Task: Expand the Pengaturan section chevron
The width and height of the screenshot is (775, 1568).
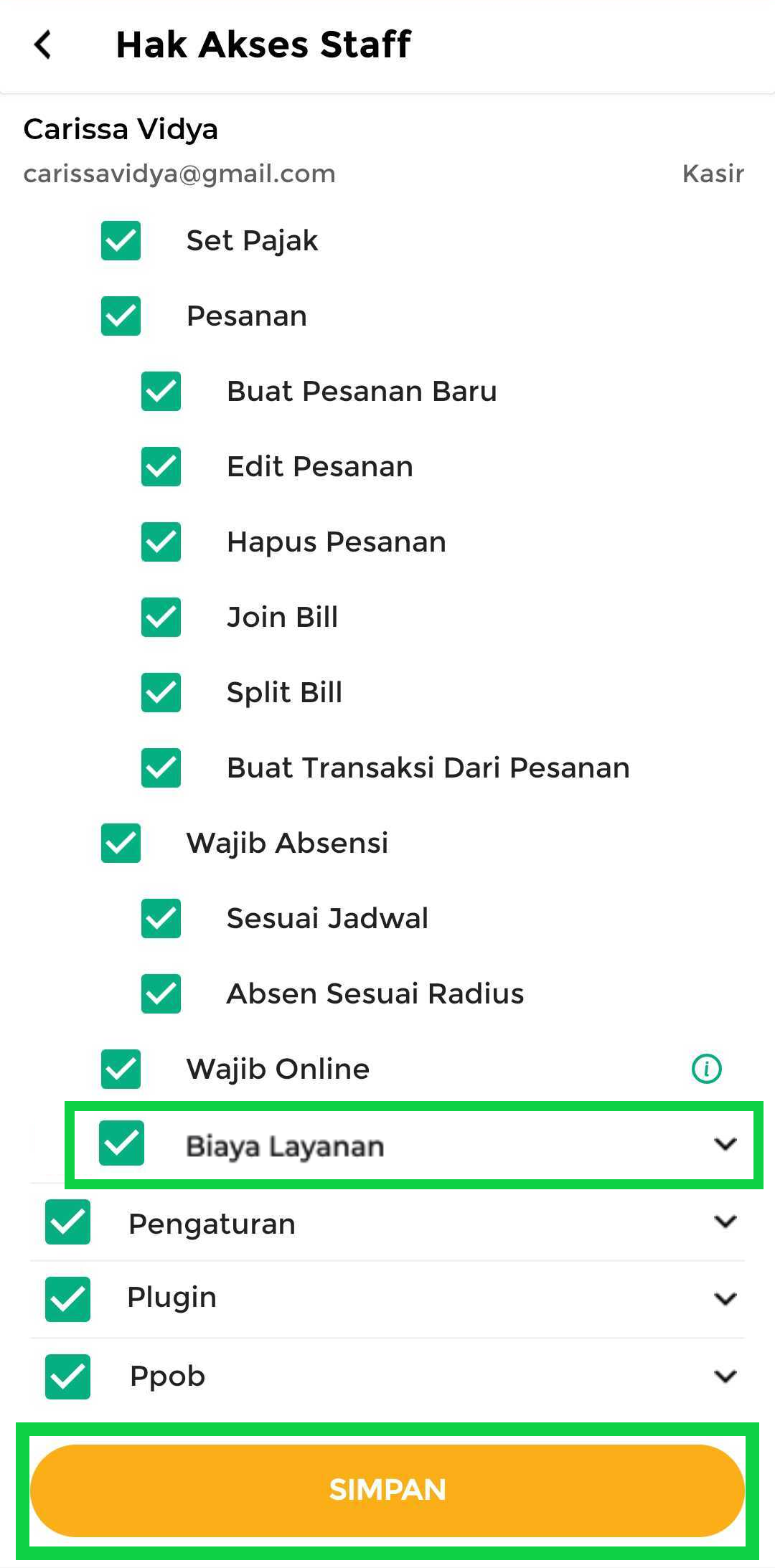Action: tap(725, 1222)
